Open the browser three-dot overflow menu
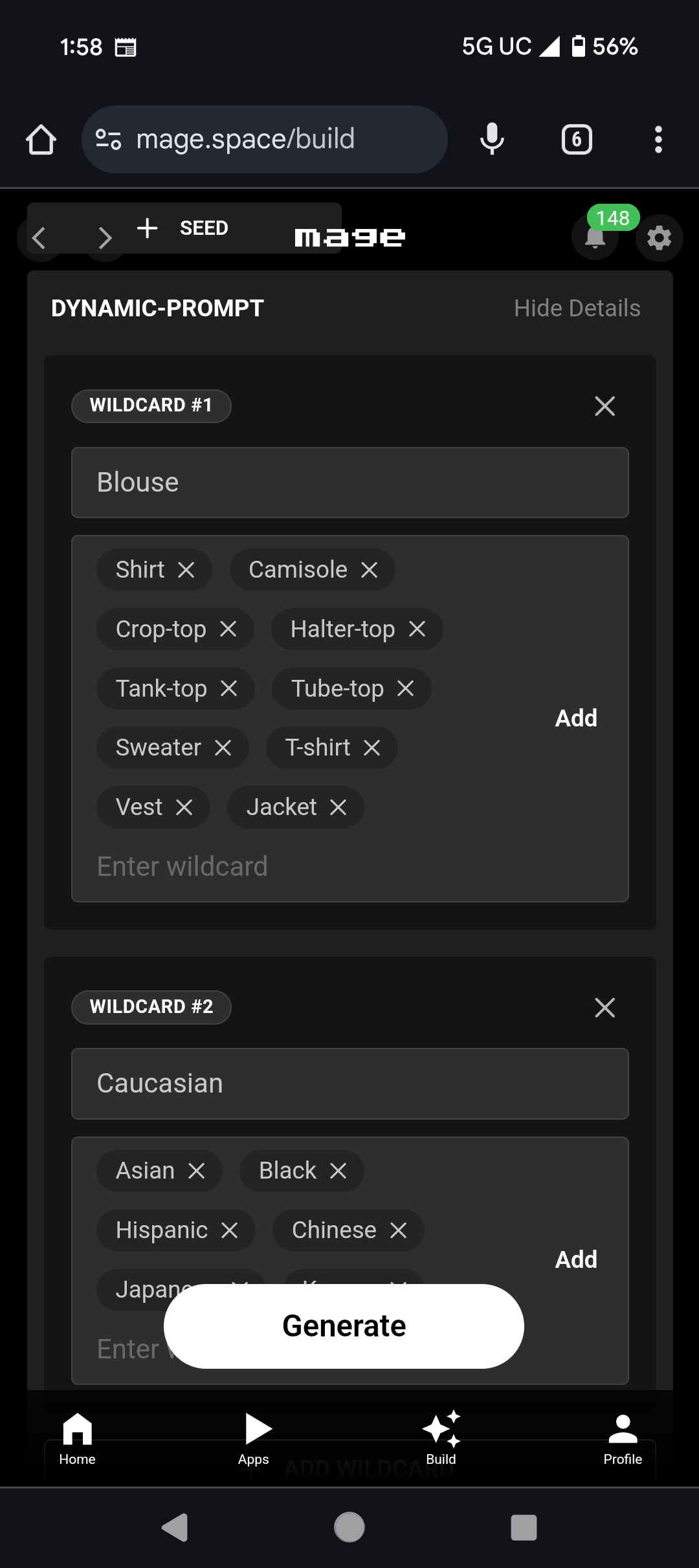Image resolution: width=699 pixels, height=1568 pixels. [658, 140]
